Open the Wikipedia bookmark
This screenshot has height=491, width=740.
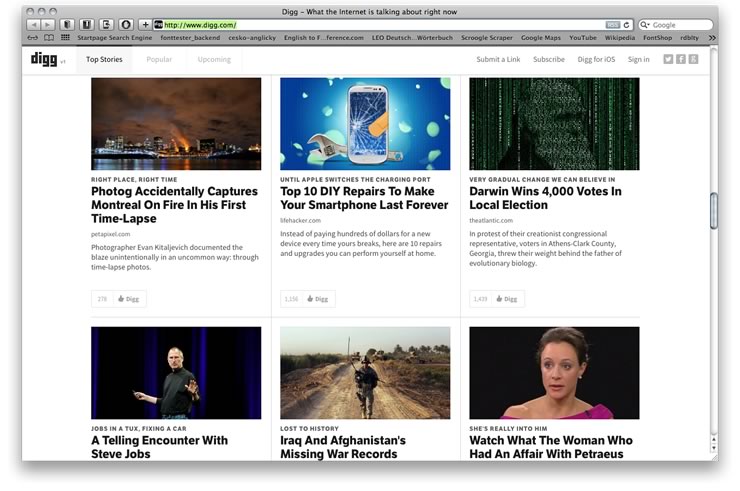point(620,37)
